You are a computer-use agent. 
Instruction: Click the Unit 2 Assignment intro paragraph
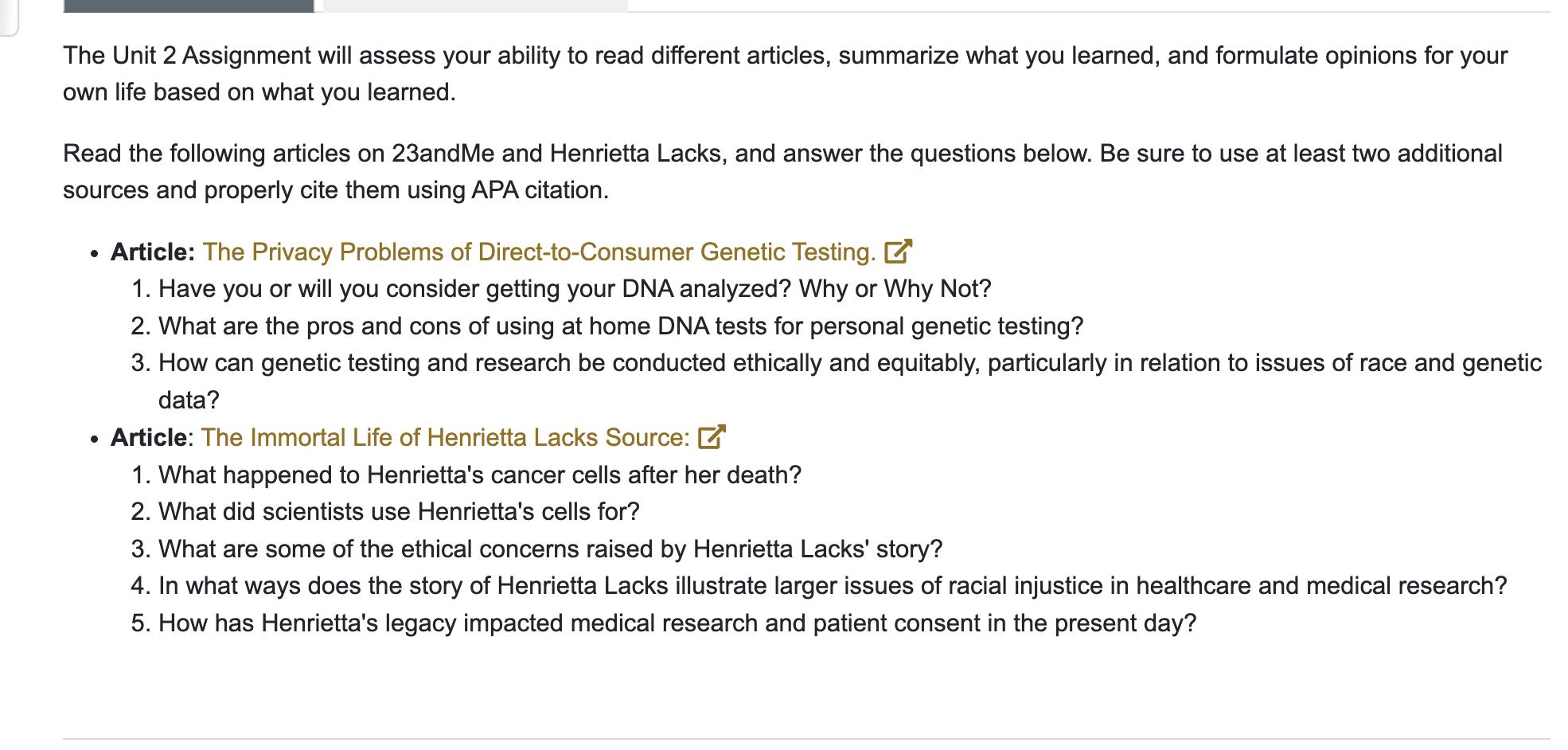pyautogui.click(x=786, y=73)
